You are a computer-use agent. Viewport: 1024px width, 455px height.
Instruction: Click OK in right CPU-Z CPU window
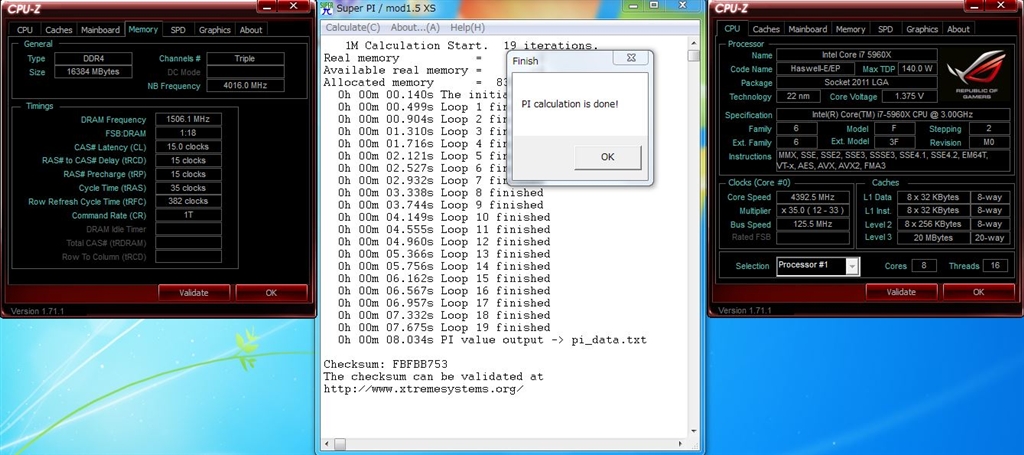pyautogui.click(x=978, y=292)
